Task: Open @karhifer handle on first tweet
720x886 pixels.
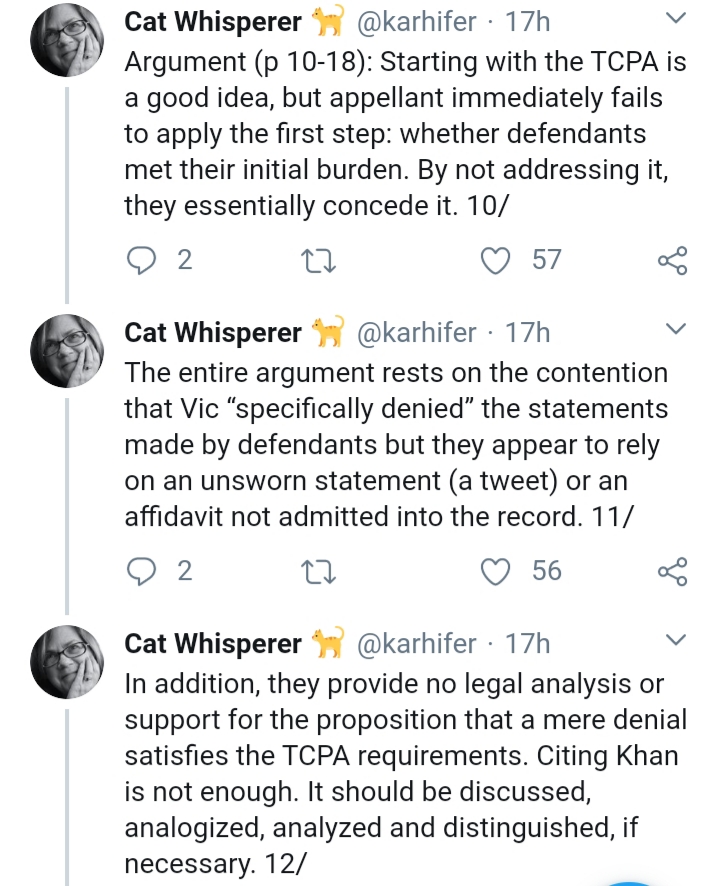Action: tap(416, 22)
